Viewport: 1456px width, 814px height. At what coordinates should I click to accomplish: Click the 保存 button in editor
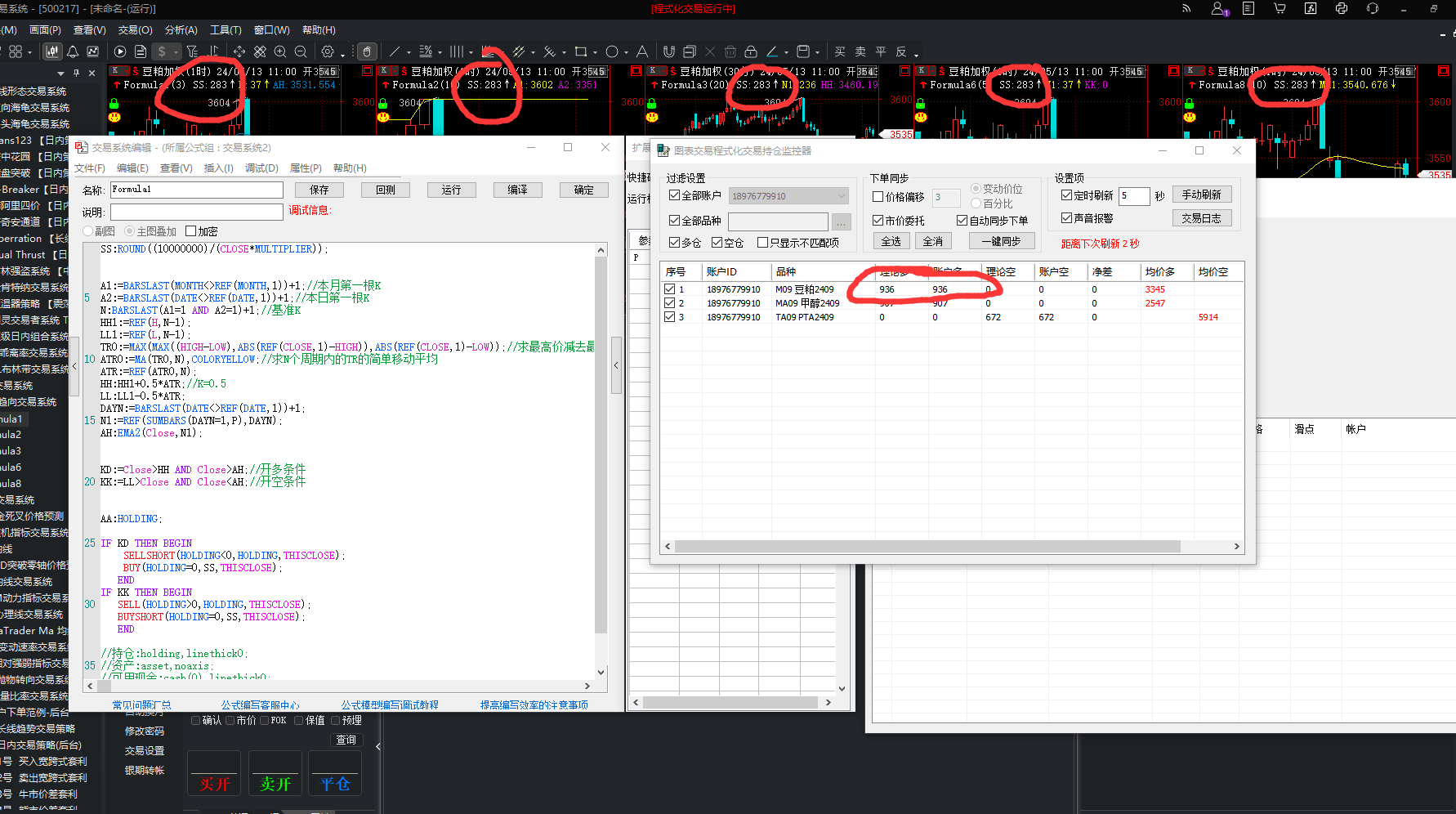coord(319,190)
